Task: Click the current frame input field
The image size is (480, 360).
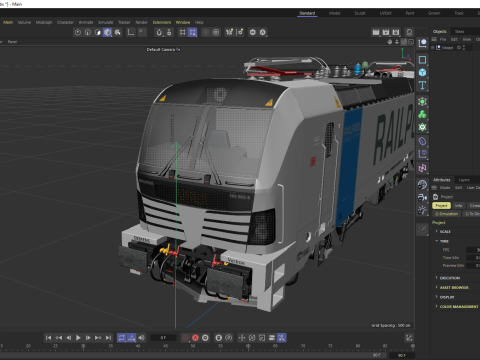Action: [x=163, y=338]
